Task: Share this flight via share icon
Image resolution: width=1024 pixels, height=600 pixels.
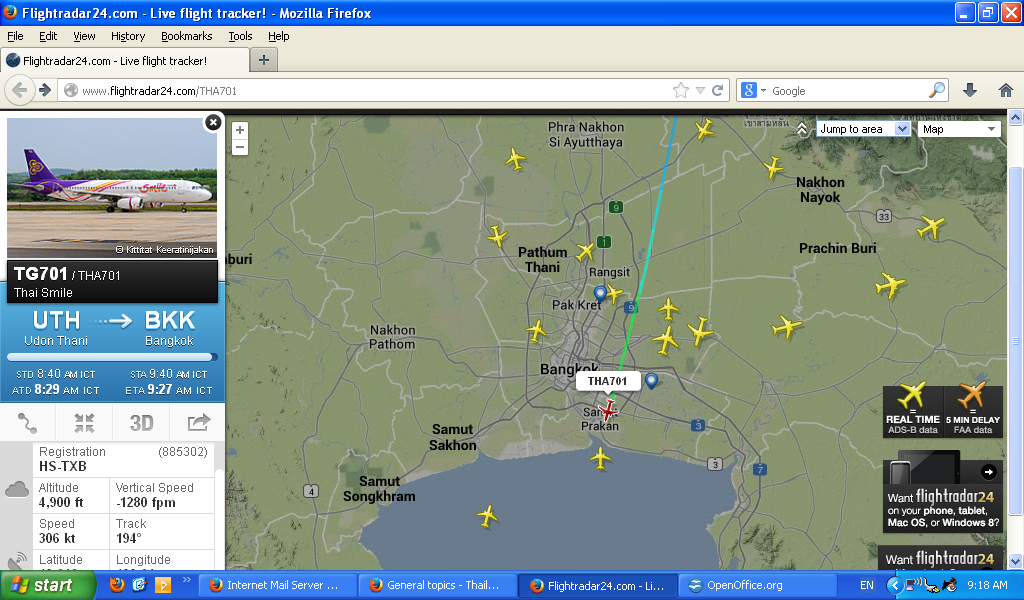Action: click(199, 423)
